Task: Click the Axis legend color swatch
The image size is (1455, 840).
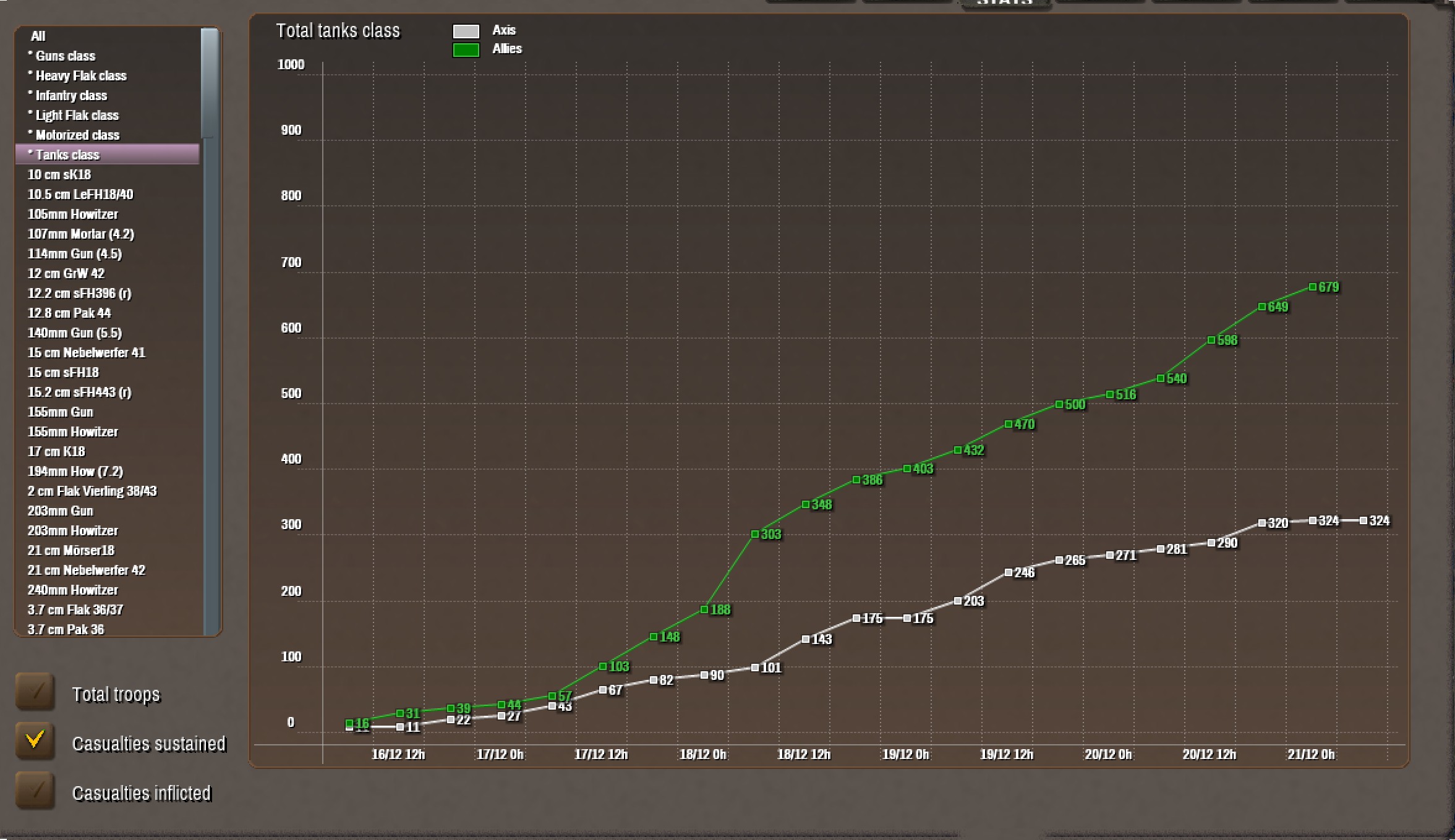Action: (466, 31)
